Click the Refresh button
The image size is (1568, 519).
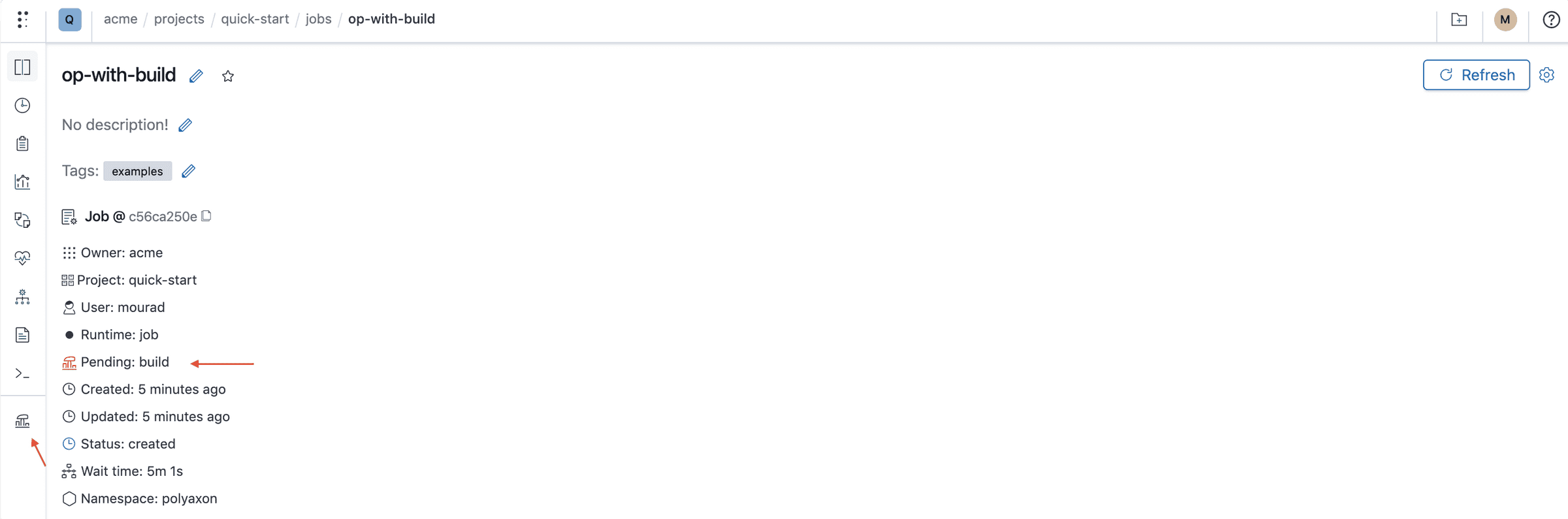[1476, 75]
